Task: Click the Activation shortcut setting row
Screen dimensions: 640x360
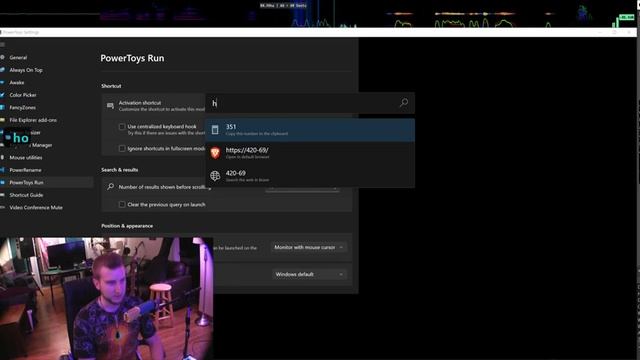Action: pos(154,106)
